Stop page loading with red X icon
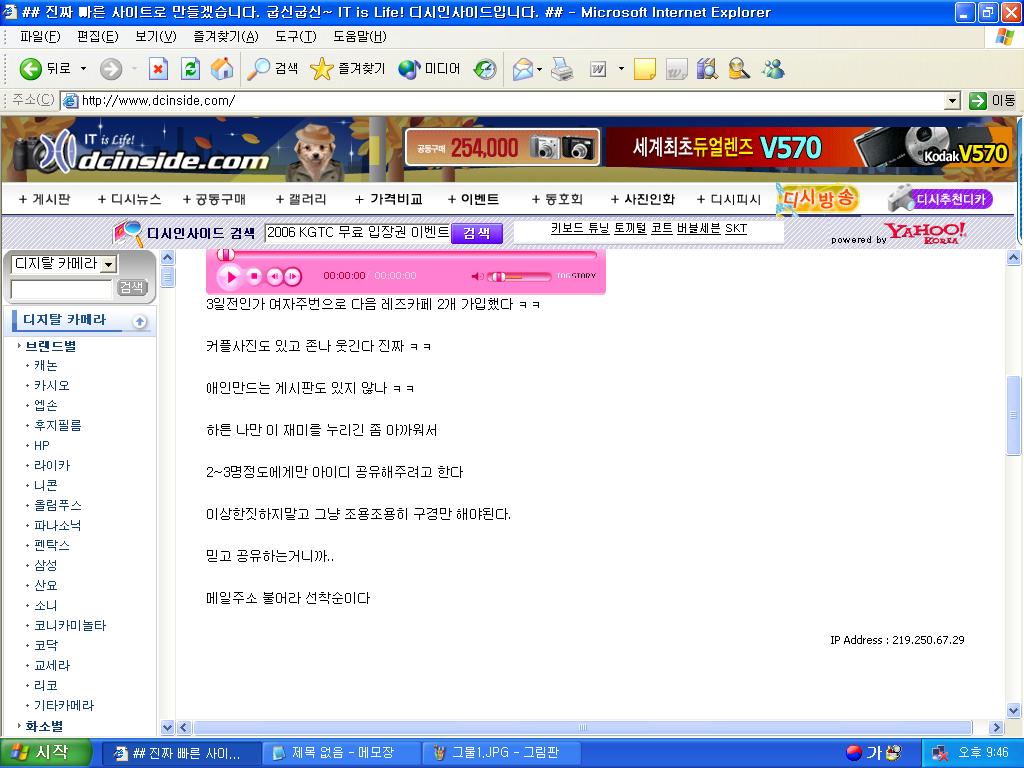The width and height of the screenshot is (1024, 768). click(x=158, y=69)
